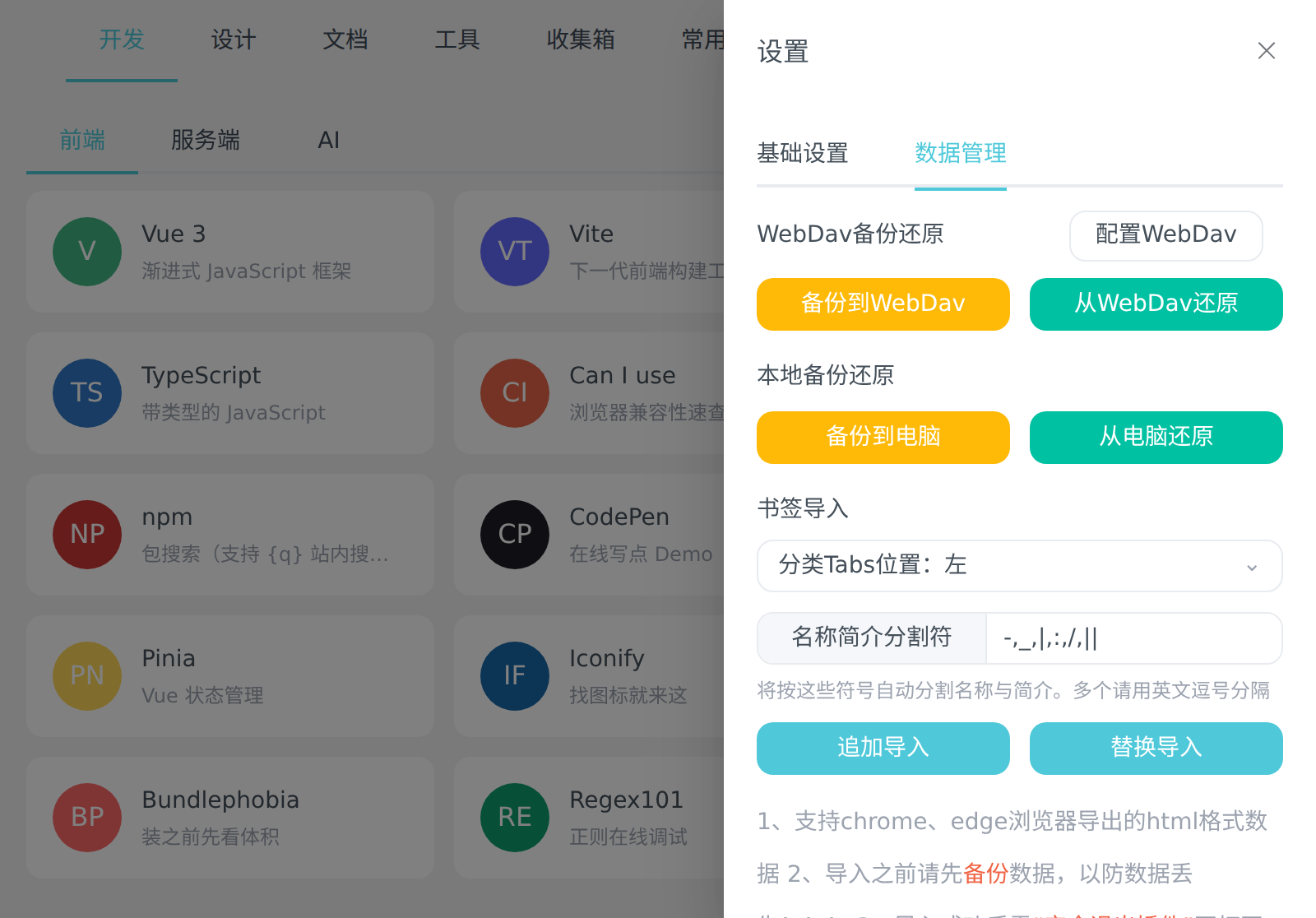
Task: Click the red NP avatar for npm
Action: [x=87, y=535]
